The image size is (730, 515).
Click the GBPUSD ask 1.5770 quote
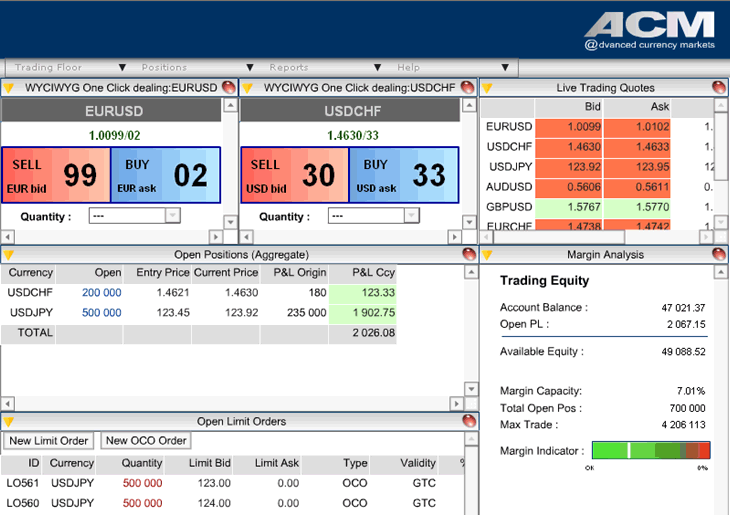(637, 207)
